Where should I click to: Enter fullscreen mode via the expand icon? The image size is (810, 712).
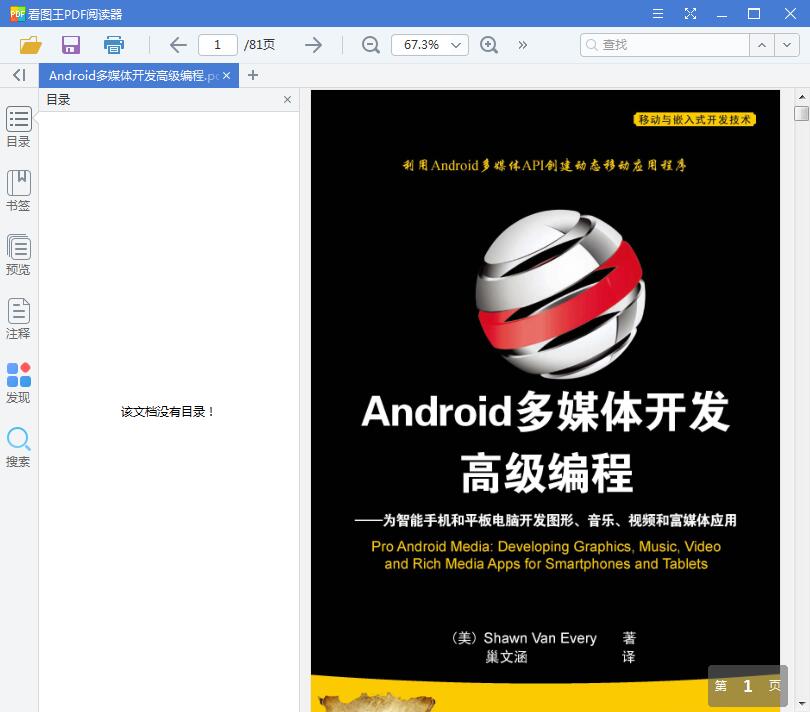tap(690, 15)
